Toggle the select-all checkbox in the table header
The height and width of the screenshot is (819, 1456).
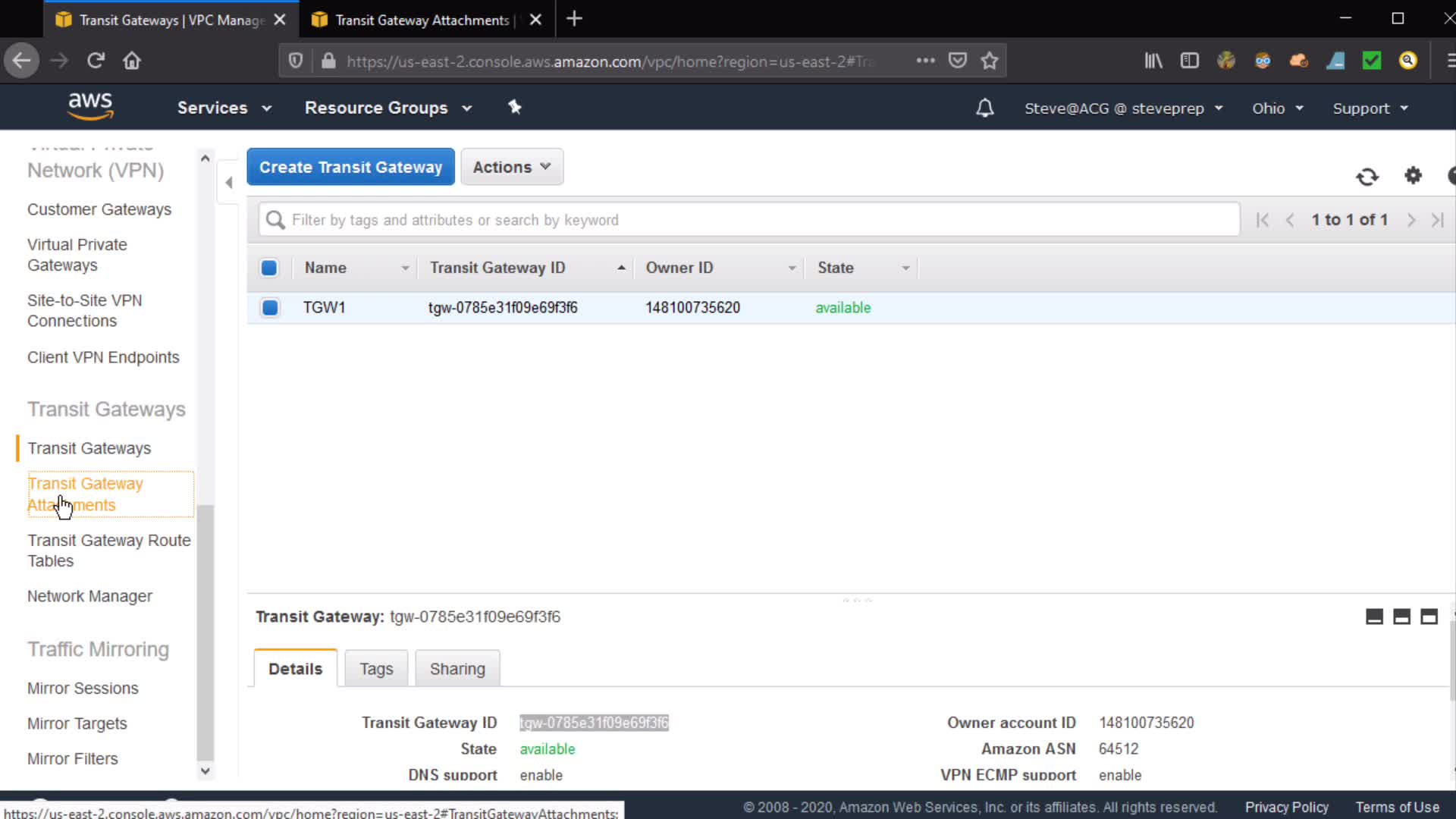(x=269, y=268)
